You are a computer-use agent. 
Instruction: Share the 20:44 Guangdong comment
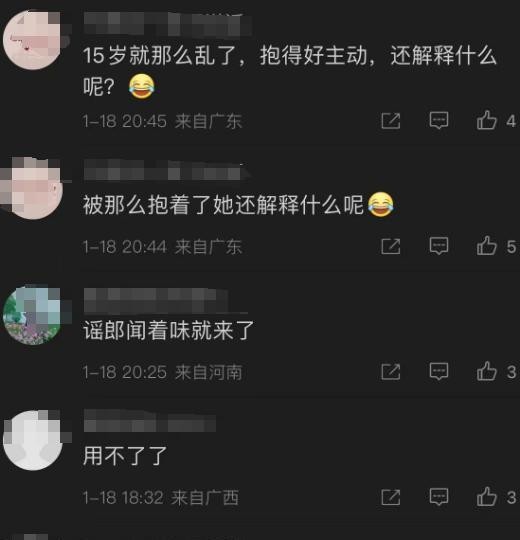[391, 246]
